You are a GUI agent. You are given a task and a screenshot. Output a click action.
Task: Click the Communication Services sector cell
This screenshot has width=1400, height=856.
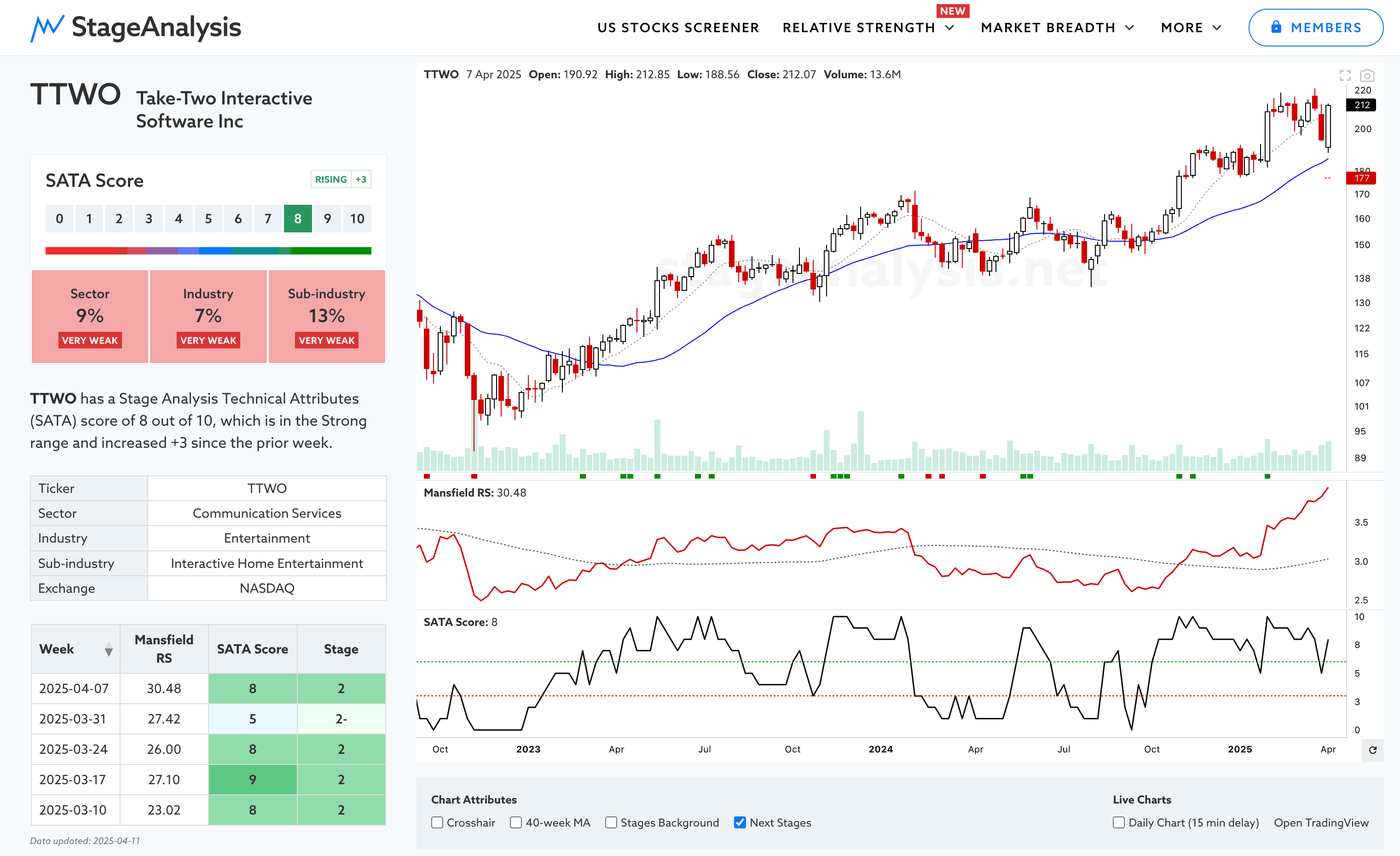[267, 514]
